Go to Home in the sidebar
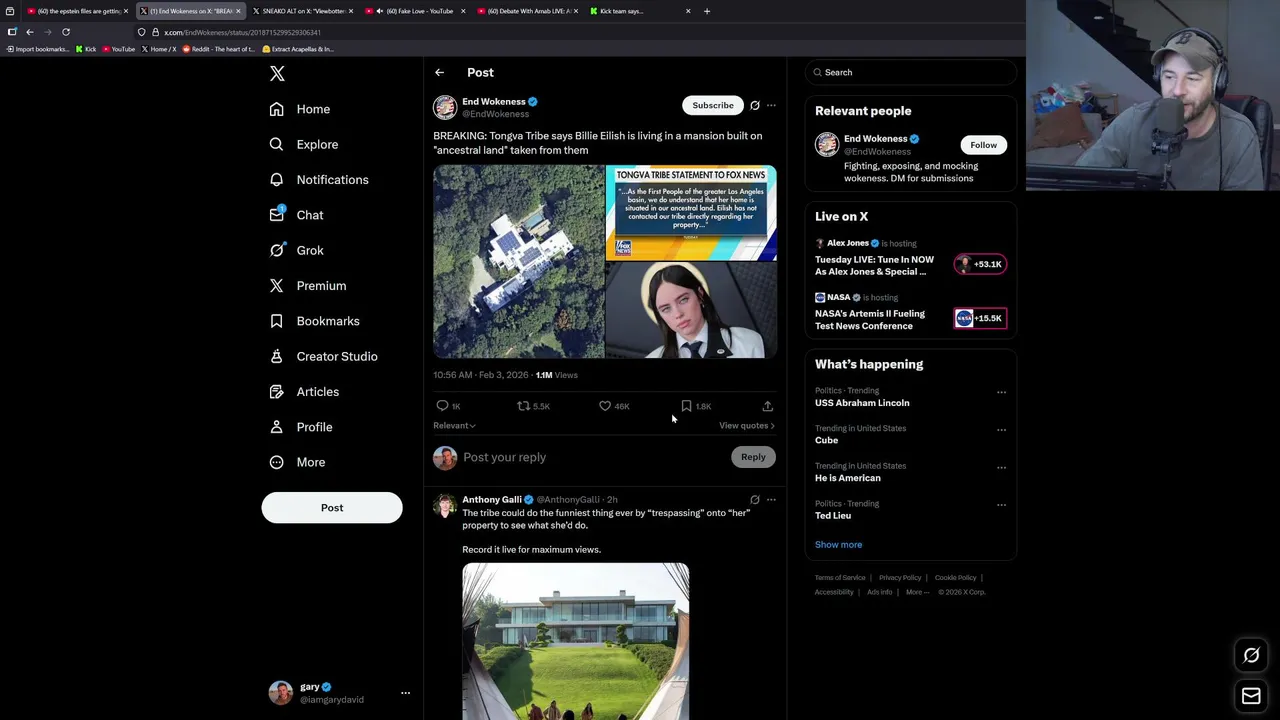Viewport: 1280px width, 720px height. [300, 109]
